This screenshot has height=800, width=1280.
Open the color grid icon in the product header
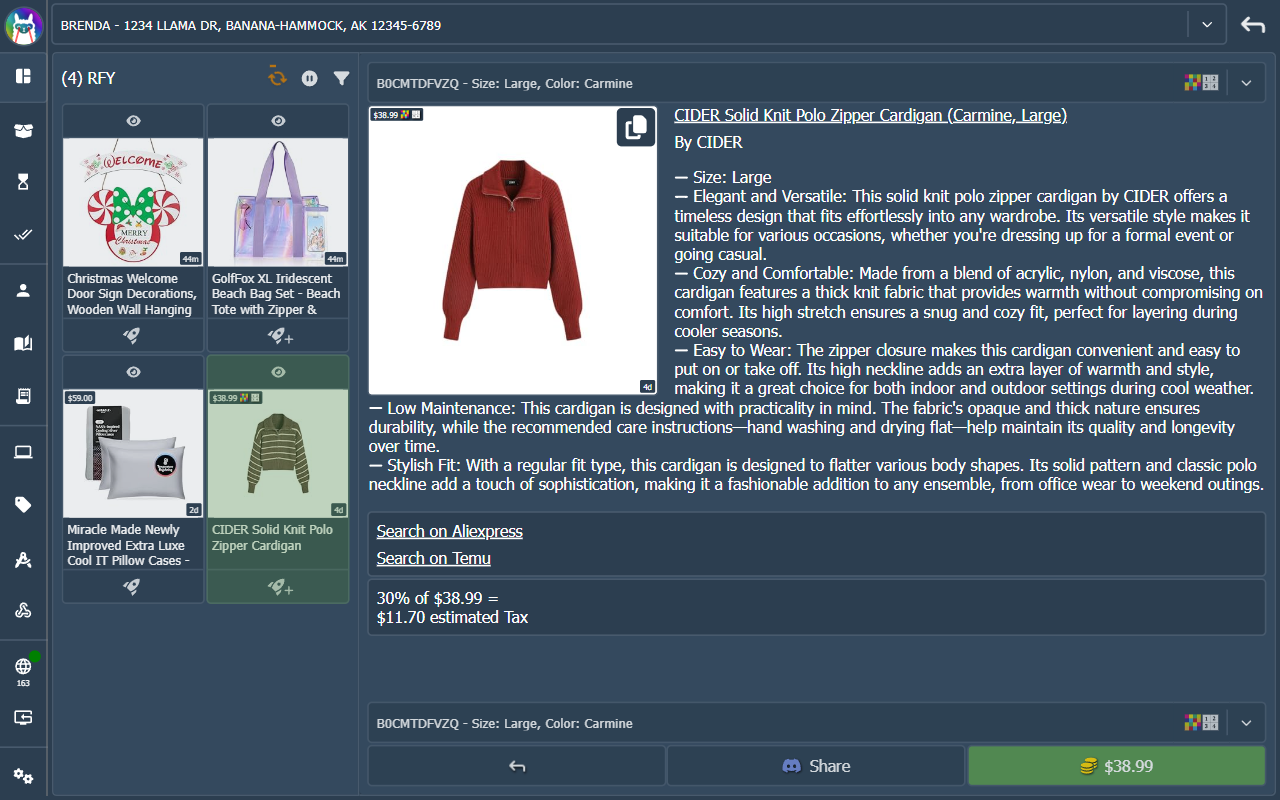tap(1190, 83)
